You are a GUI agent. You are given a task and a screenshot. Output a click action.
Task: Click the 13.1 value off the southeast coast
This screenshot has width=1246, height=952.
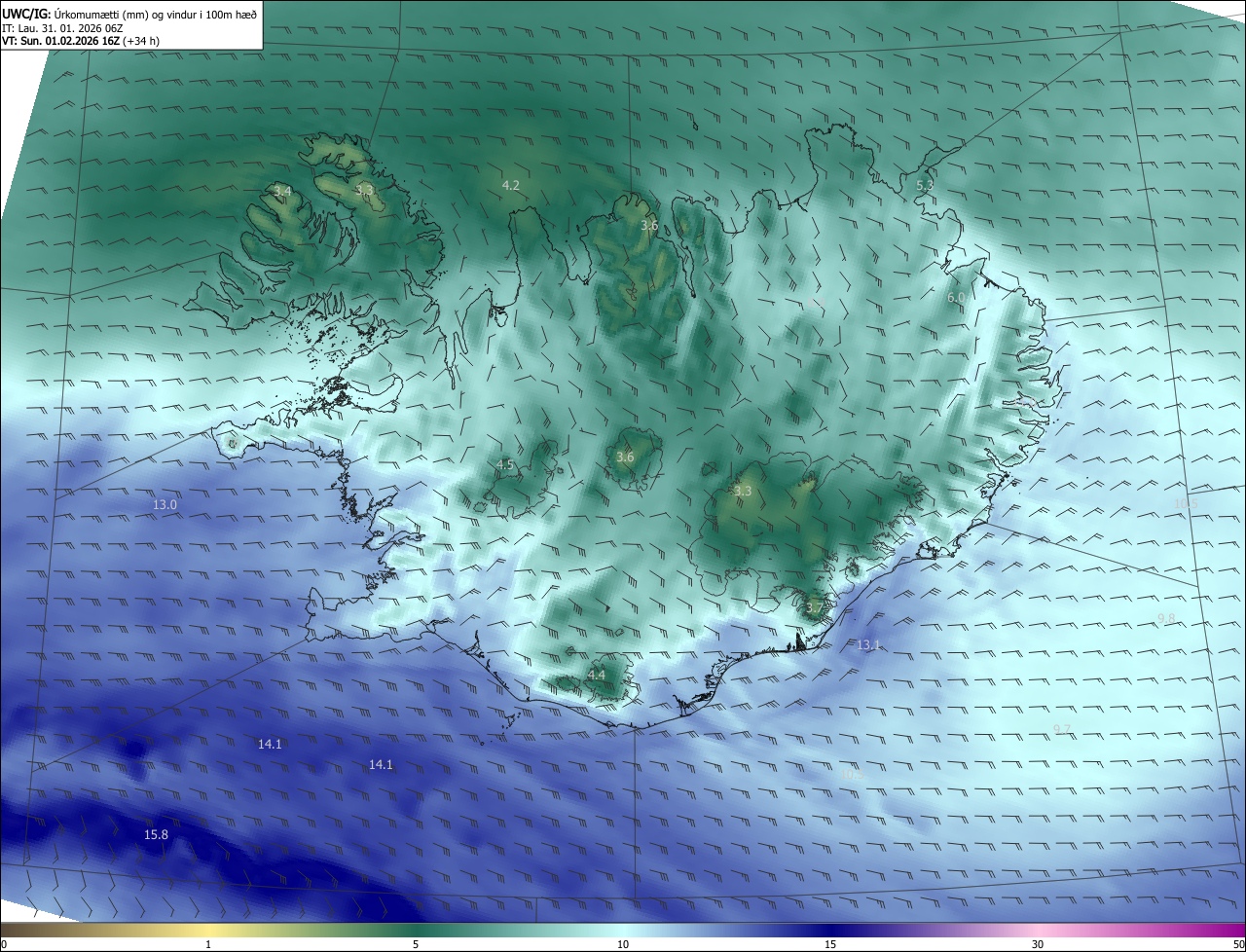coord(867,644)
